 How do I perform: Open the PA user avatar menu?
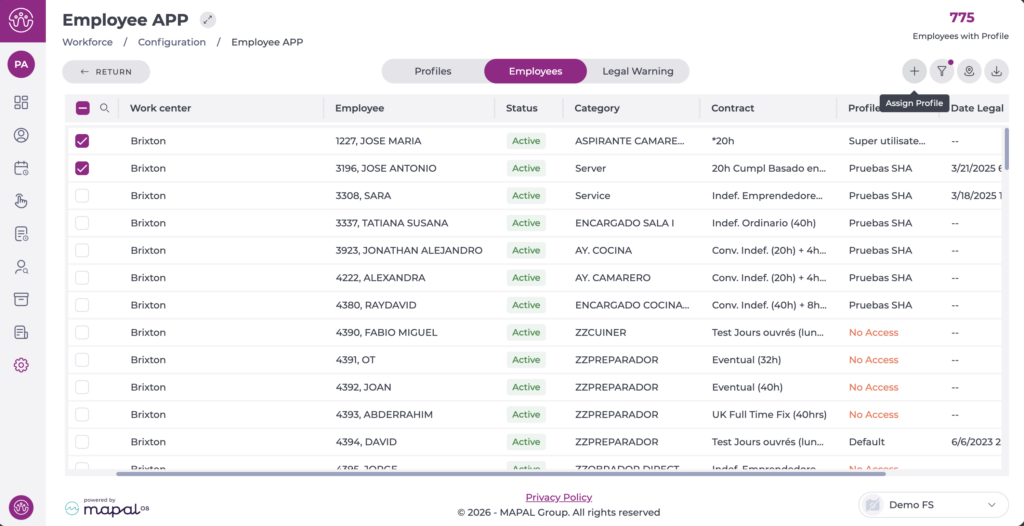pyautogui.click(x=21, y=64)
